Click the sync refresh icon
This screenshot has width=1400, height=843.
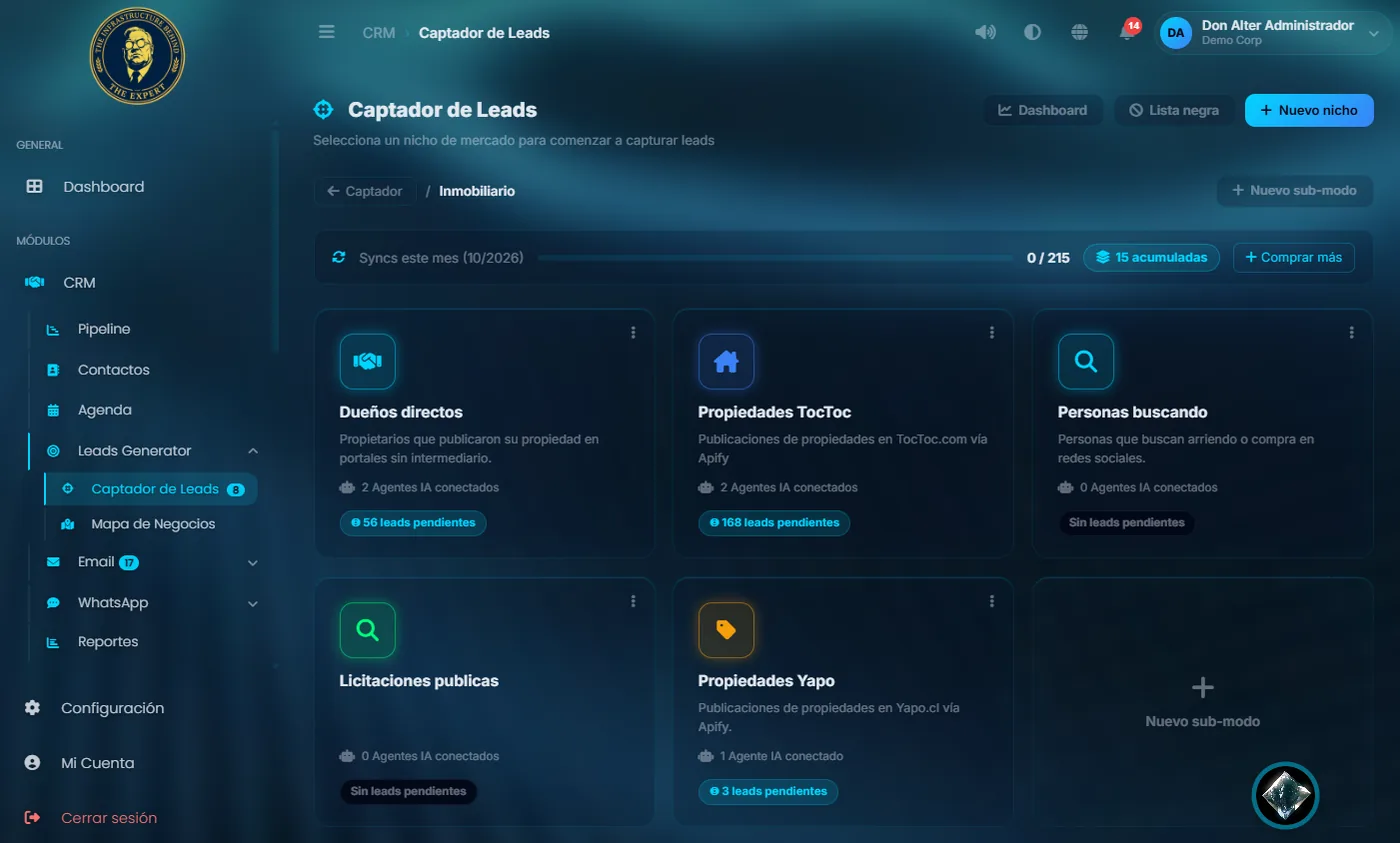click(339, 258)
